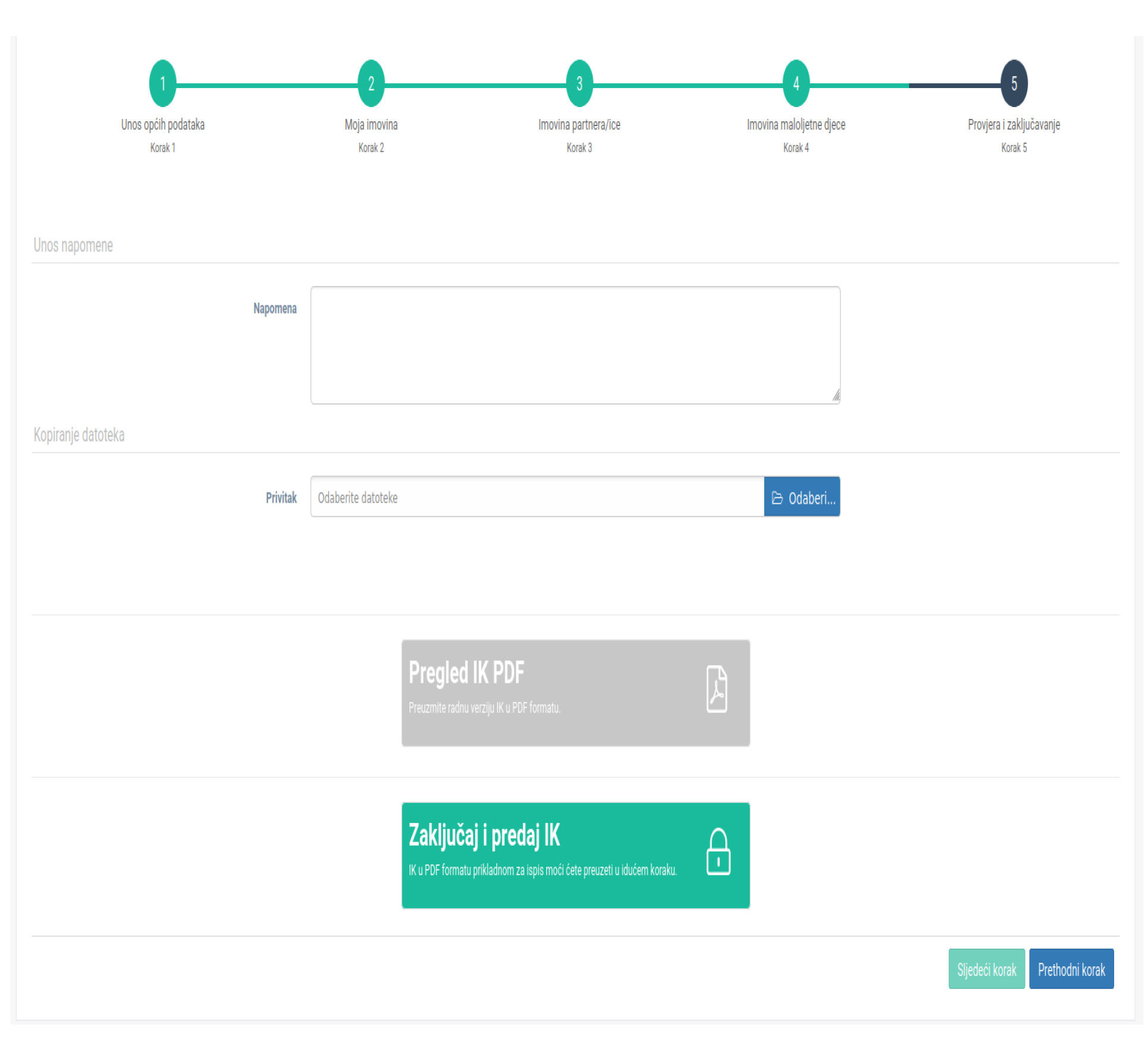Image resolution: width=1148 pixels, height=1039 pixels.
Task: Go back with Prethodni korak button
Action: (x=1071, y=969)
